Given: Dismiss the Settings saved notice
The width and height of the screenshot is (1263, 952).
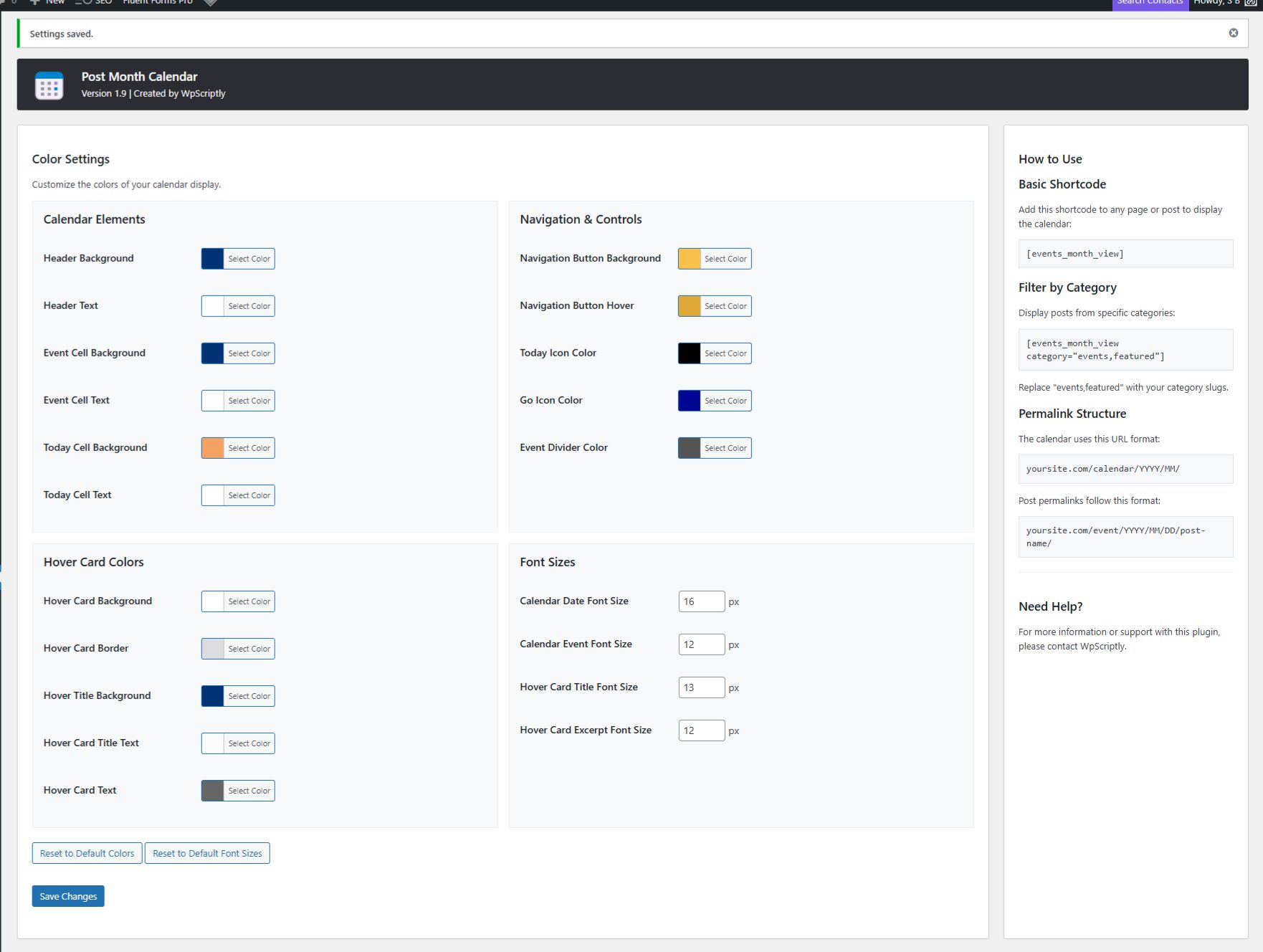Looking at the screenshot, I should coord(1233,33).
